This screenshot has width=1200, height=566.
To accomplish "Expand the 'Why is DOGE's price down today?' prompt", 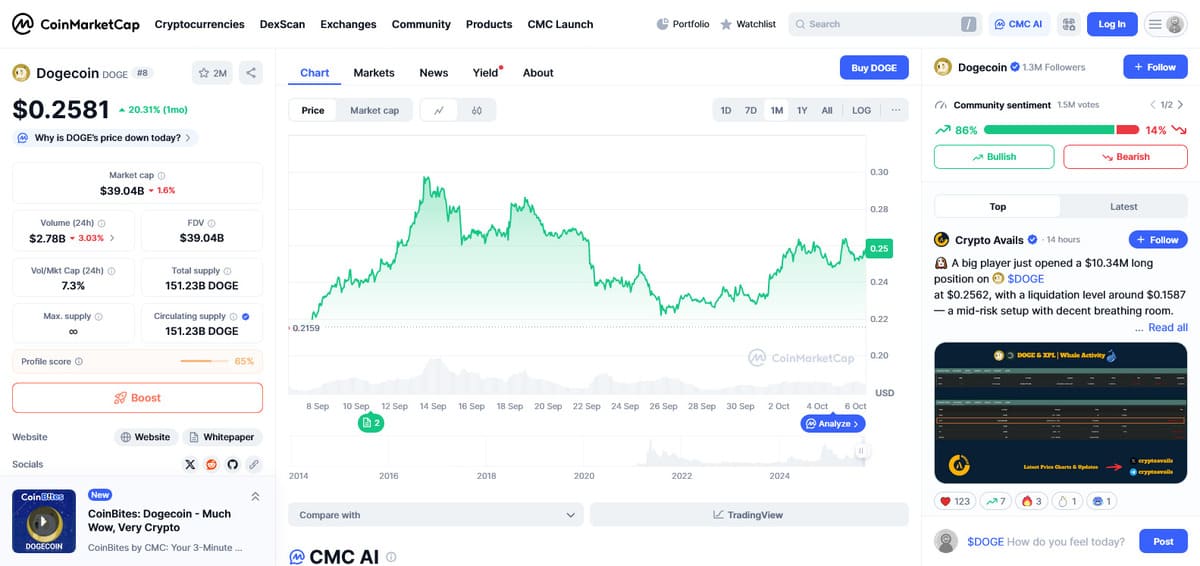I will tap(105, 138).
